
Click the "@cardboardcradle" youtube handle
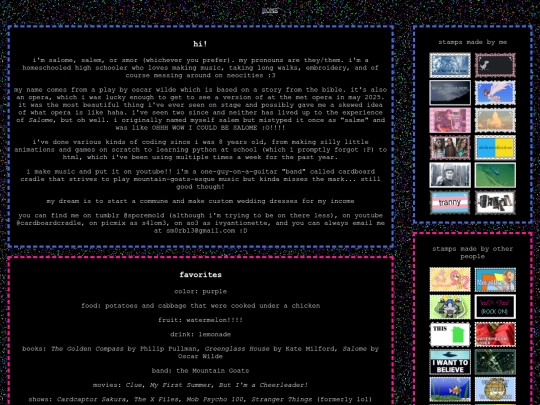click(50, 223)
